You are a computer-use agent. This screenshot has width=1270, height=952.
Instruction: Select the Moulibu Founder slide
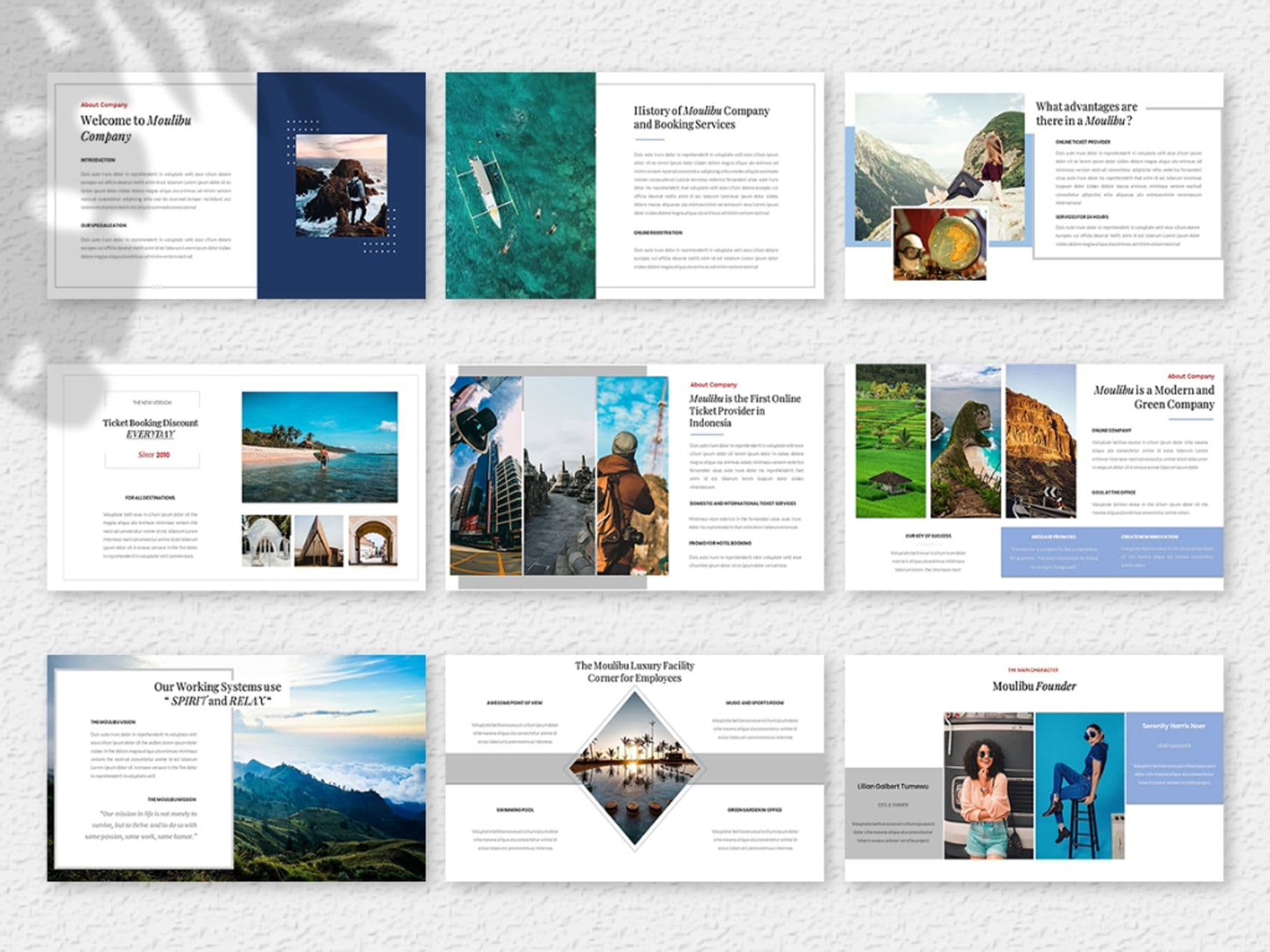(1034, 768)
